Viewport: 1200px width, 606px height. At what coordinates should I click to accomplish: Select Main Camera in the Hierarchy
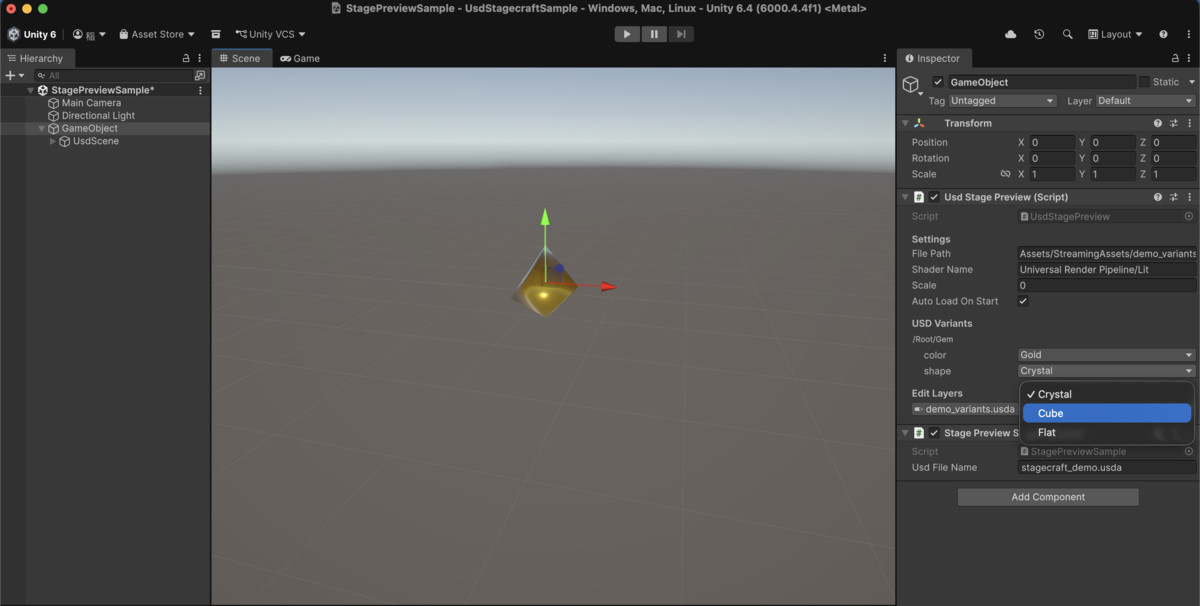(x=91, y=103)
